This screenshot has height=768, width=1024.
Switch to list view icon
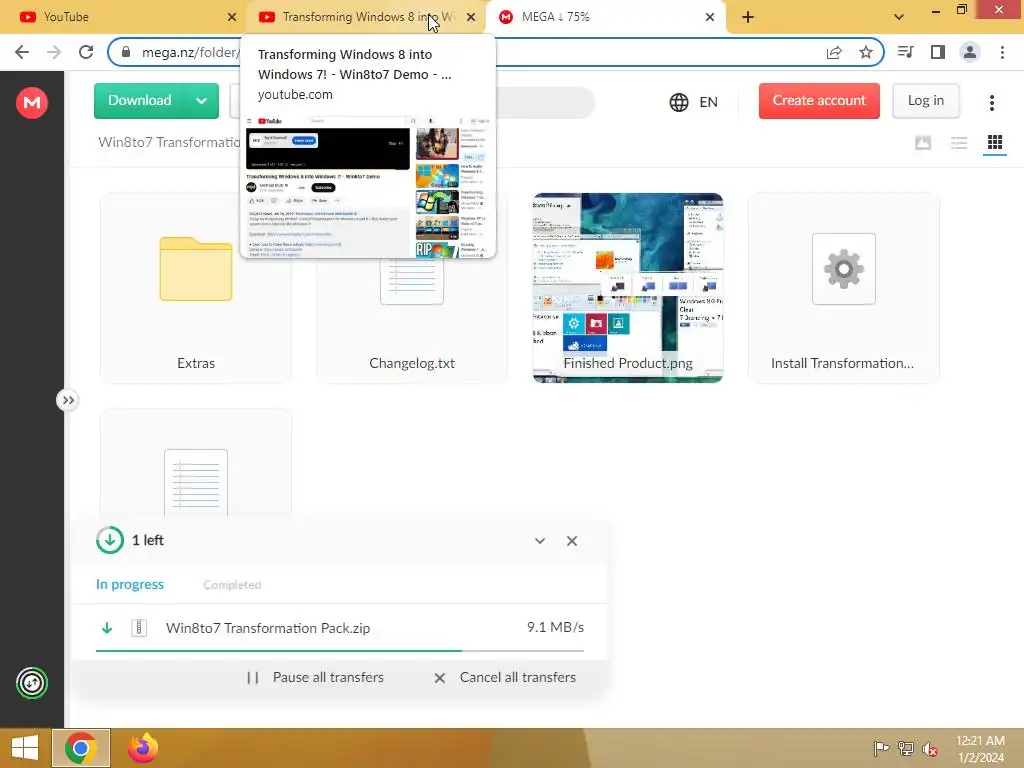tap(959, 142)
